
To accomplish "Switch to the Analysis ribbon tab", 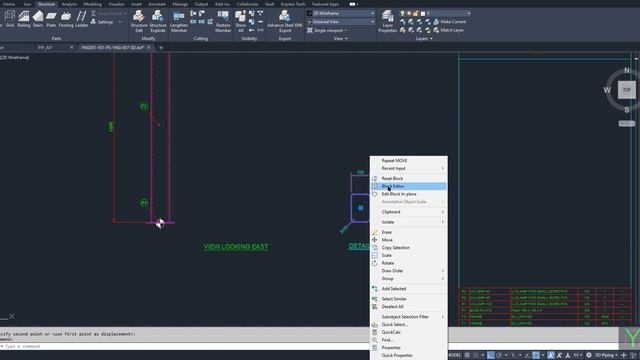I will click(69, 4).
